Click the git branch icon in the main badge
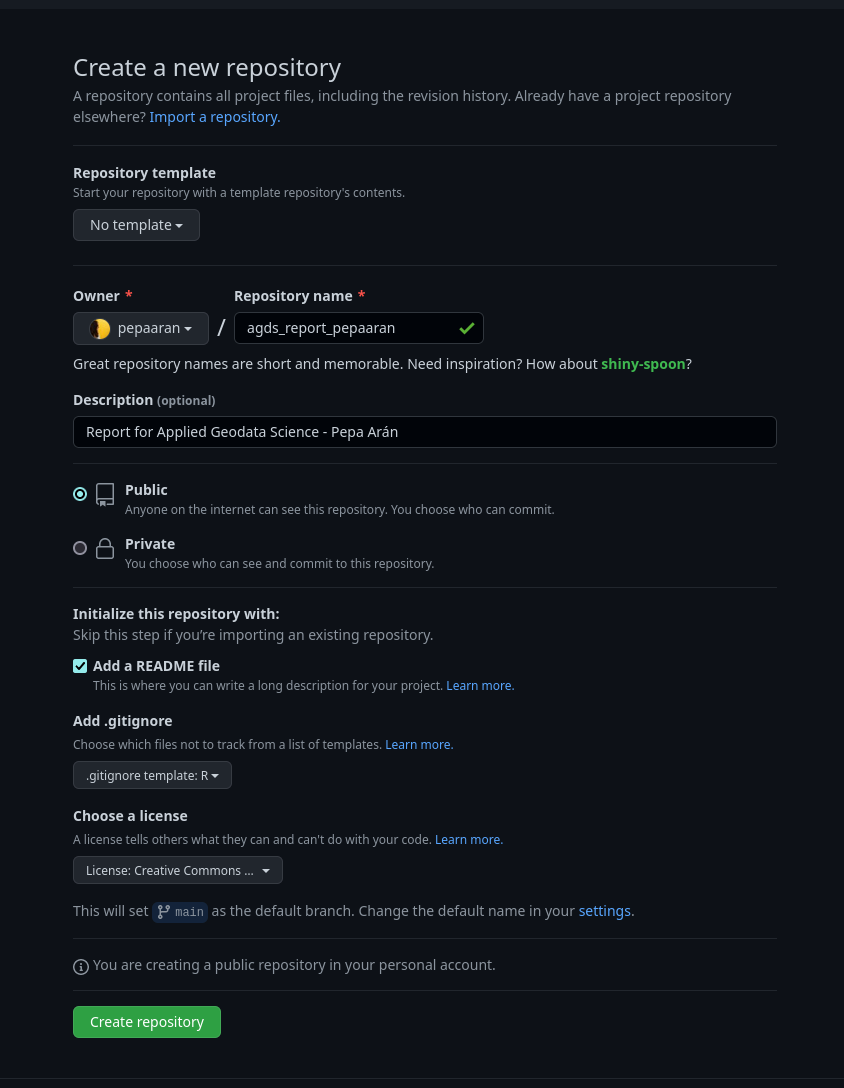The height and width of the screenshot is (1088, 844). click(x=163, y=911)
